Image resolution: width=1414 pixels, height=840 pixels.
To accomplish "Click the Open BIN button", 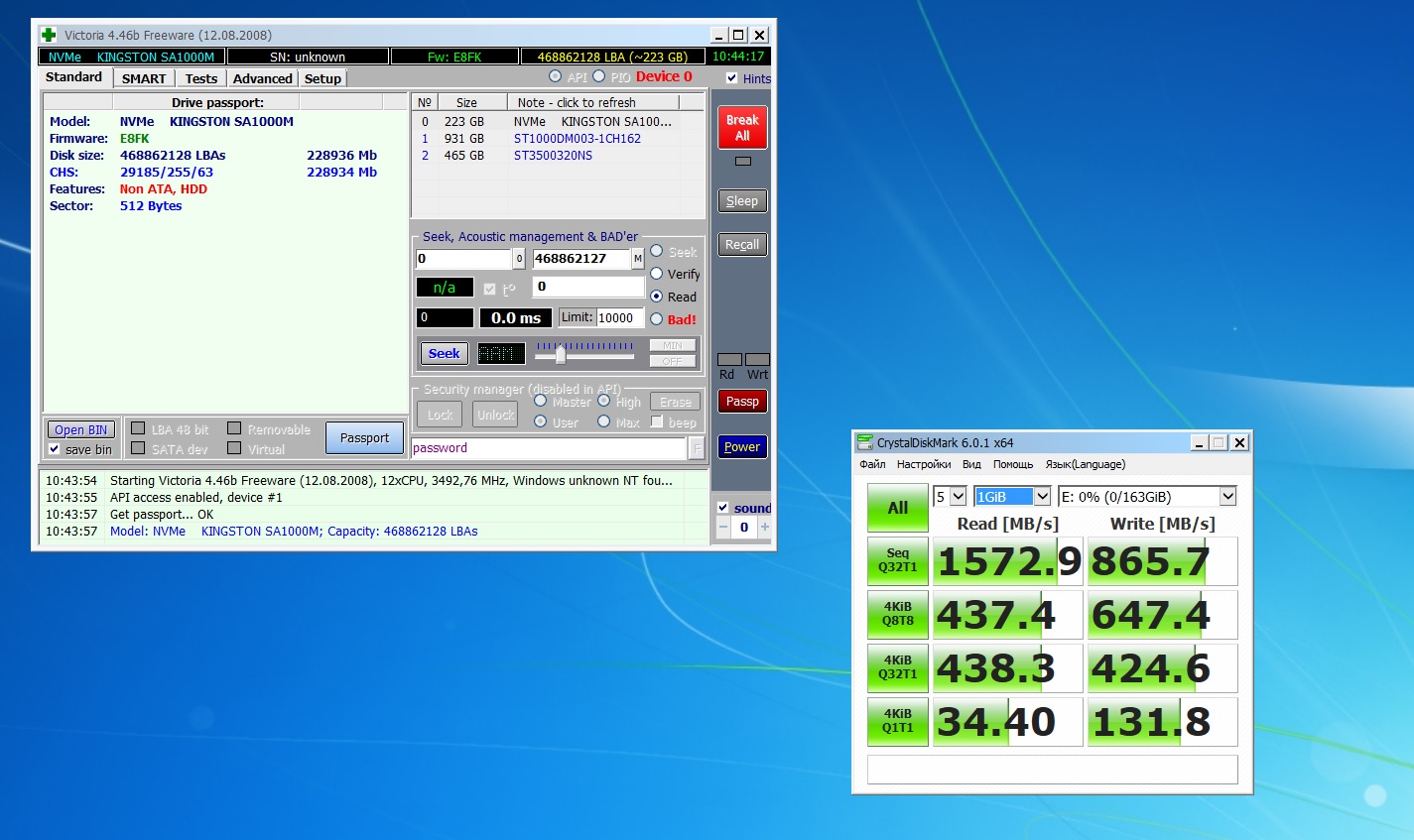I will pyautogui.click(x=81, y=429).
